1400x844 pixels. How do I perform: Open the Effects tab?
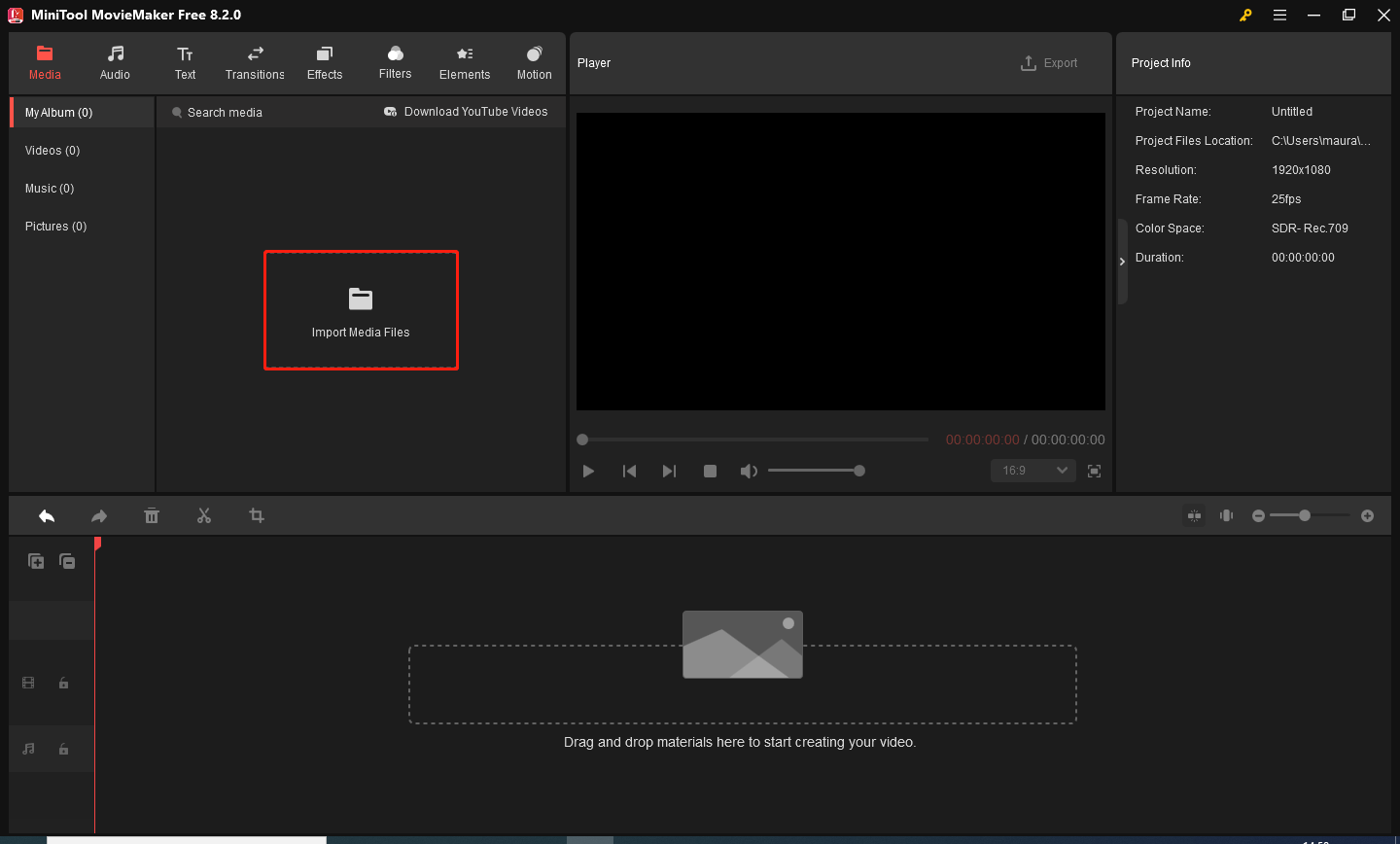tap(325, 63)
